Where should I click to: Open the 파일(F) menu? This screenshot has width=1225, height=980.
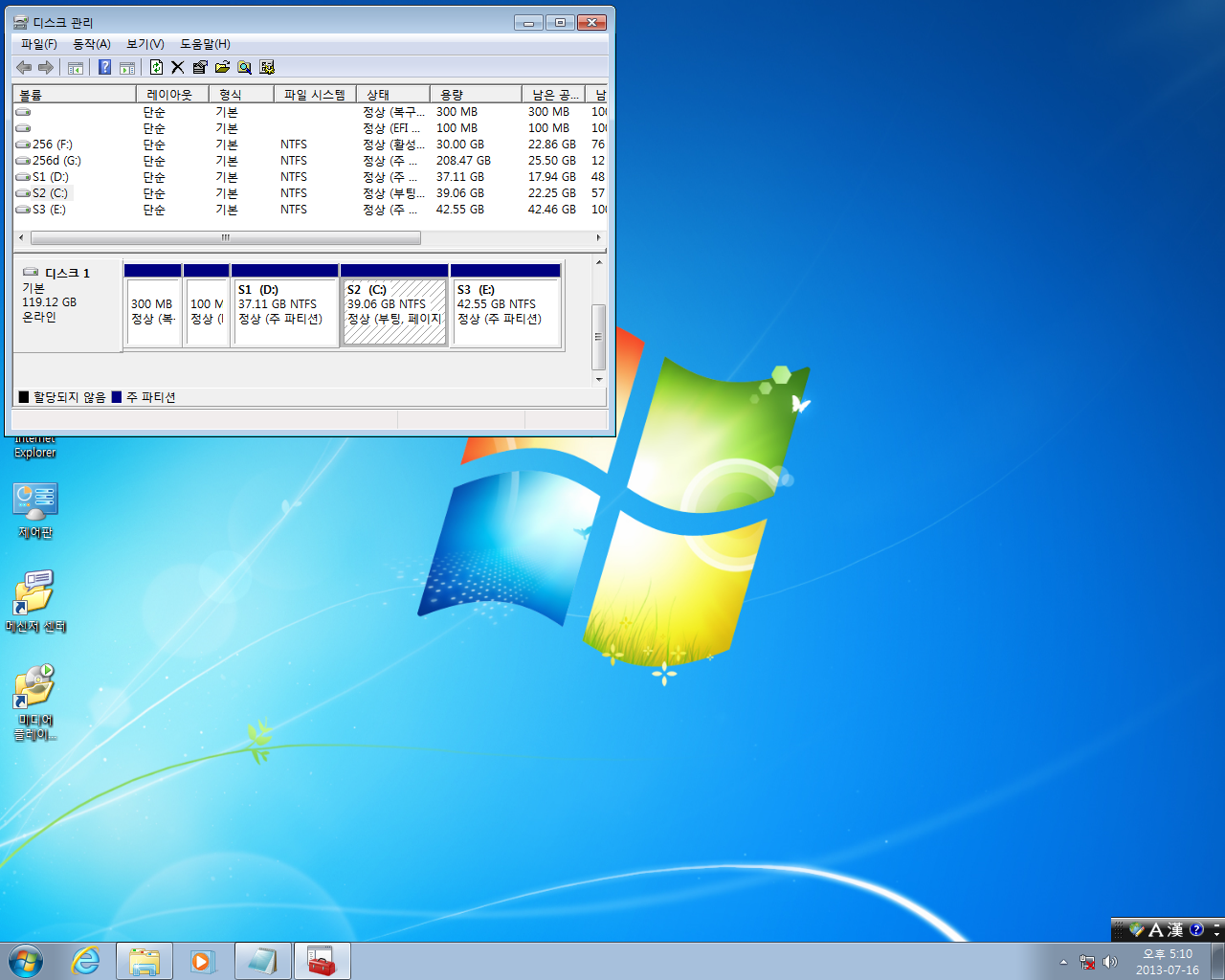(39, 44)
